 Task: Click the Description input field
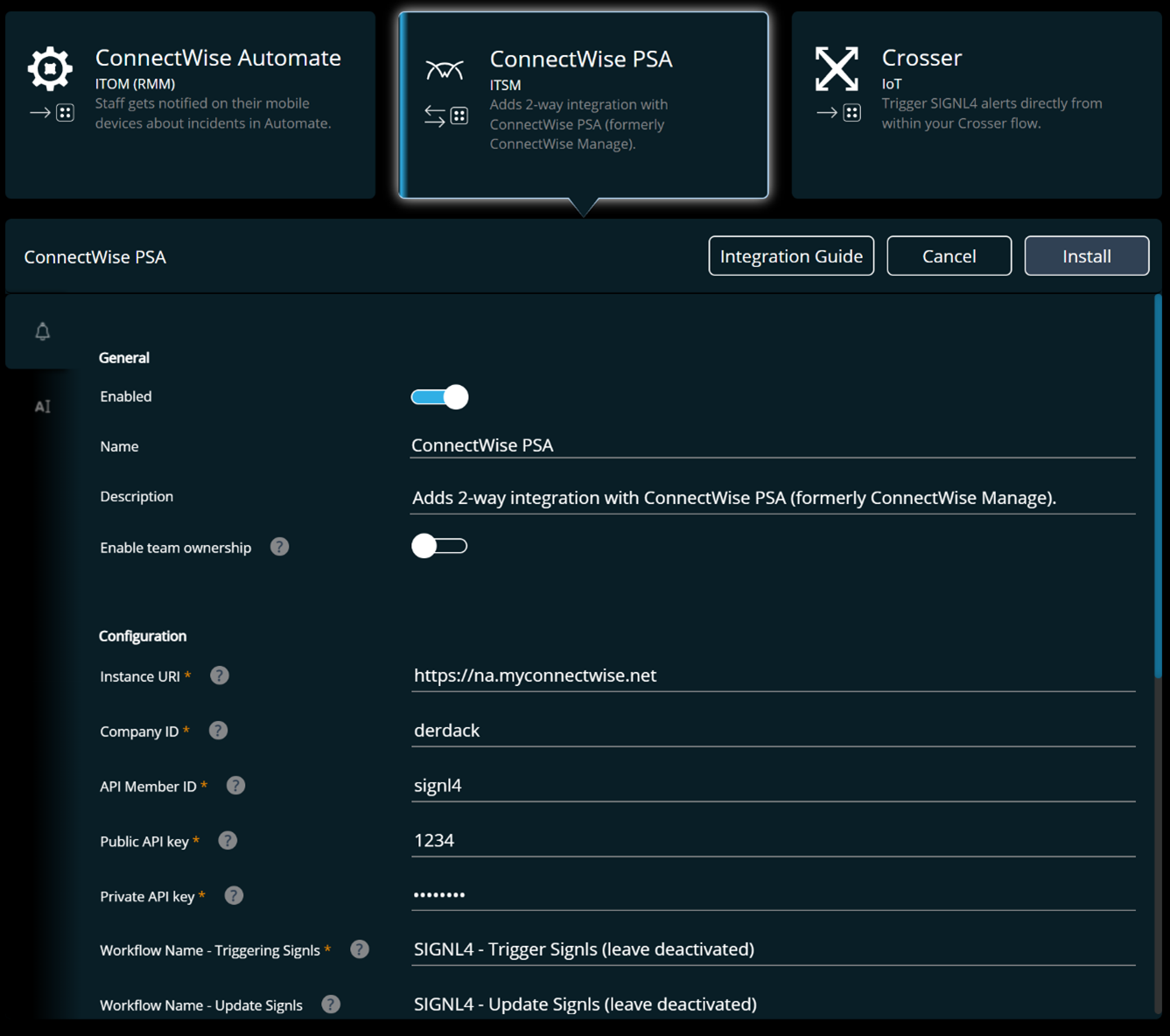pos(773,498)
